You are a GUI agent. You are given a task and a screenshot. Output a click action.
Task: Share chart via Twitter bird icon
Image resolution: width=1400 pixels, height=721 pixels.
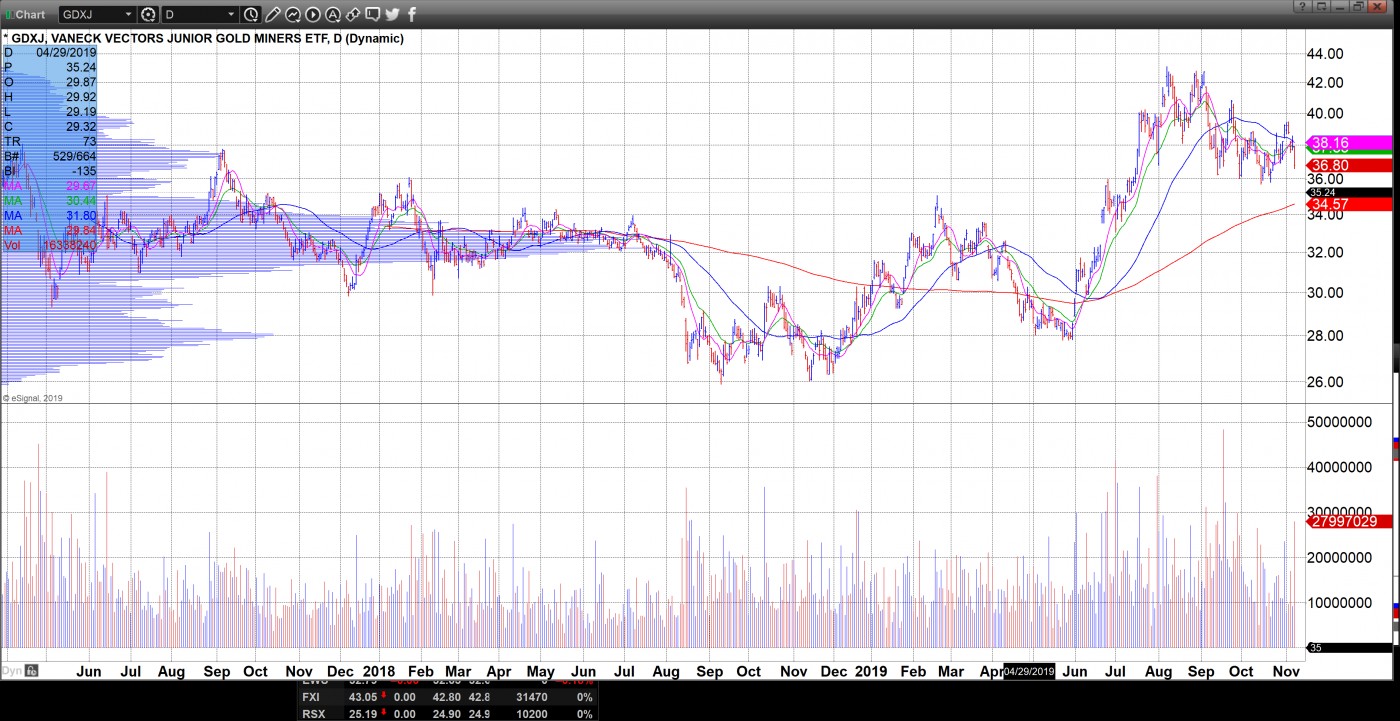click(x=392, y=15)
